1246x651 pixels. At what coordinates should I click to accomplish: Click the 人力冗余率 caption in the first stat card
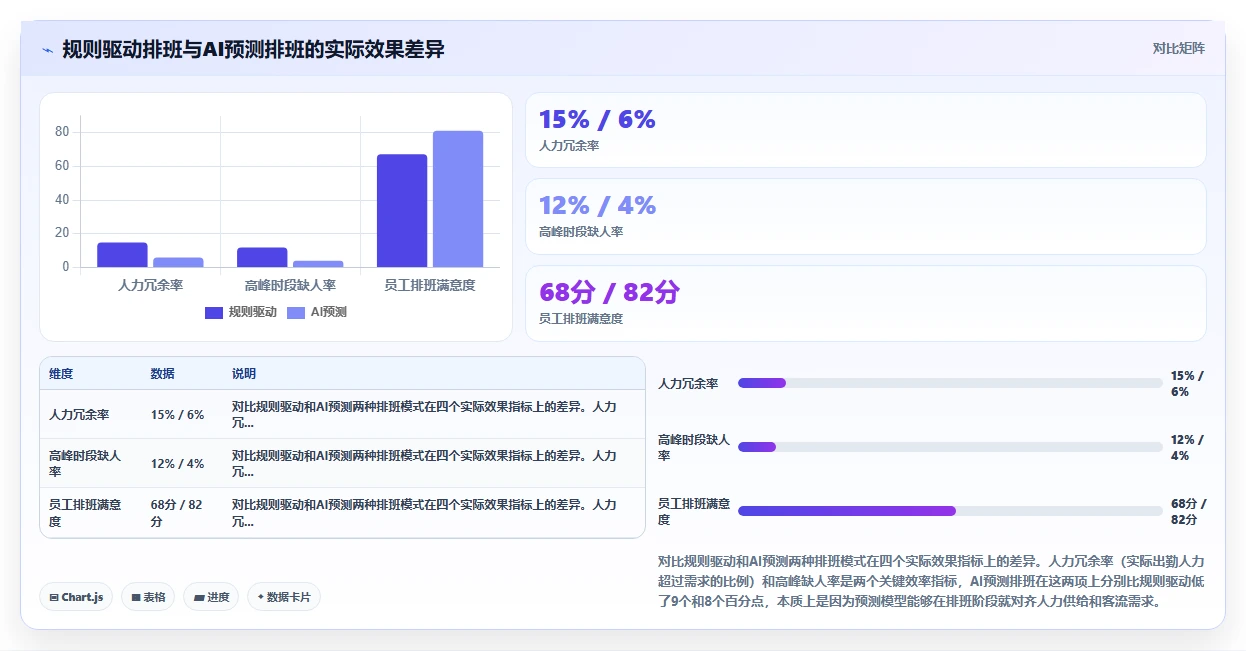coord(569,146)
